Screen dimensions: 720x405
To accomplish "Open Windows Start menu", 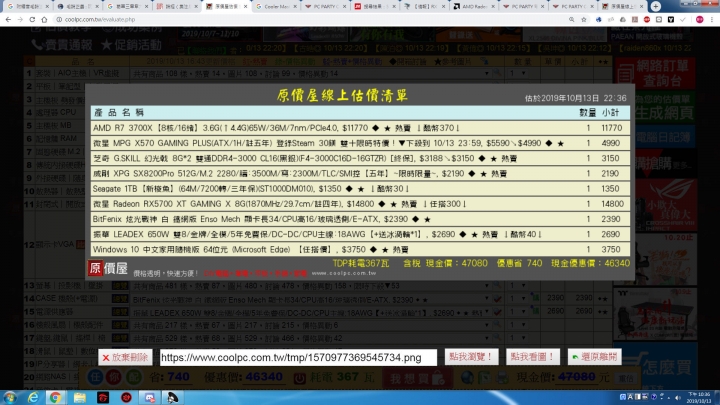I will coord(10,397).
